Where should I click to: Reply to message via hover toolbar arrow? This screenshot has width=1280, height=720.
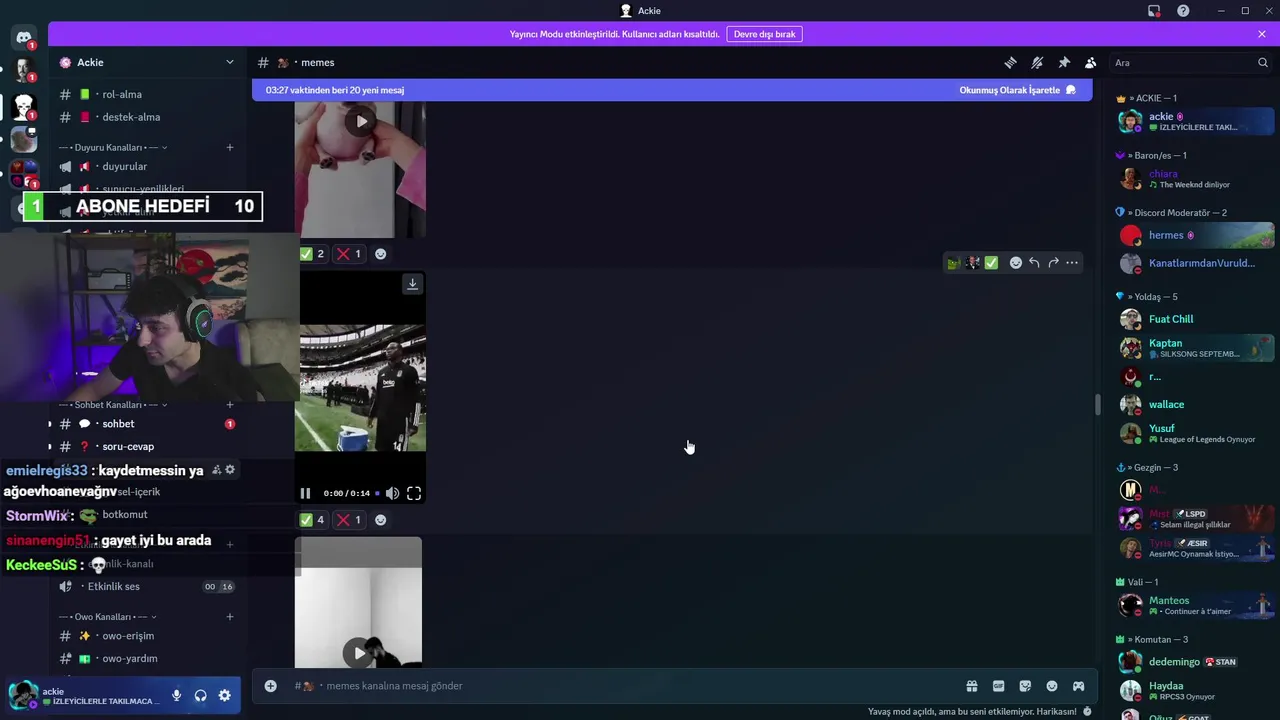click(1034, 263)
